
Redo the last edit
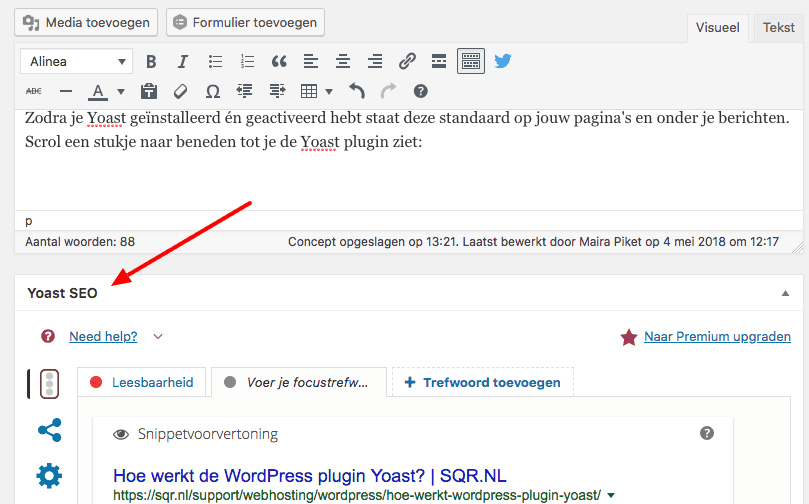[x=389, y=91]
